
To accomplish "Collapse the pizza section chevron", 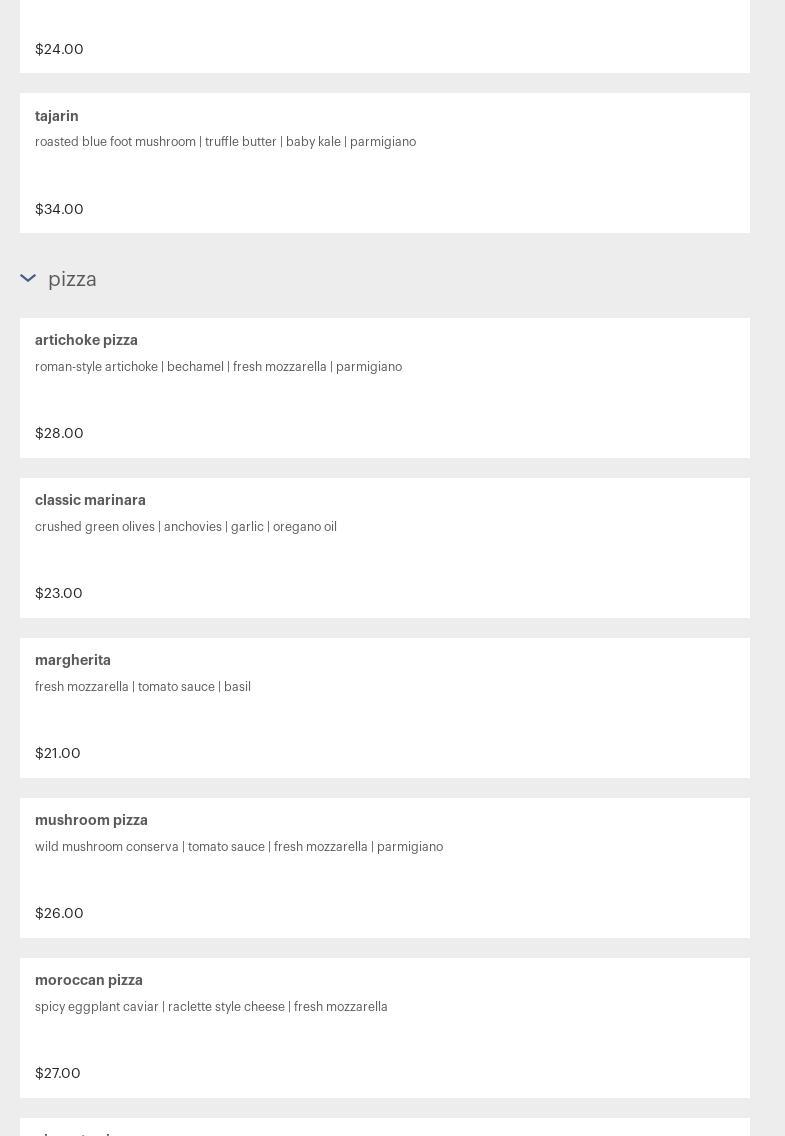I will (28, 278).
